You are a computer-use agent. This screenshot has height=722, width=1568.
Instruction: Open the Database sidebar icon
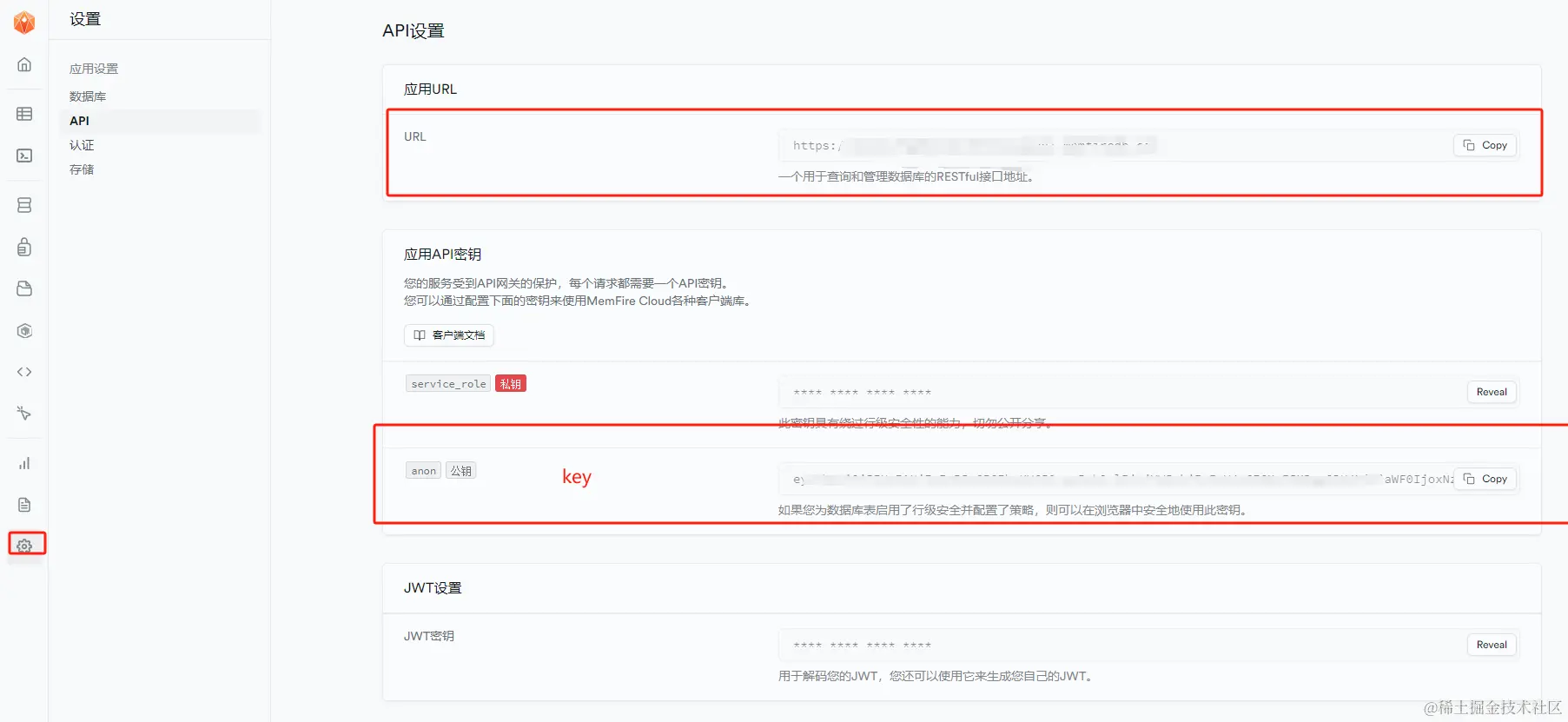click(24, 205)
